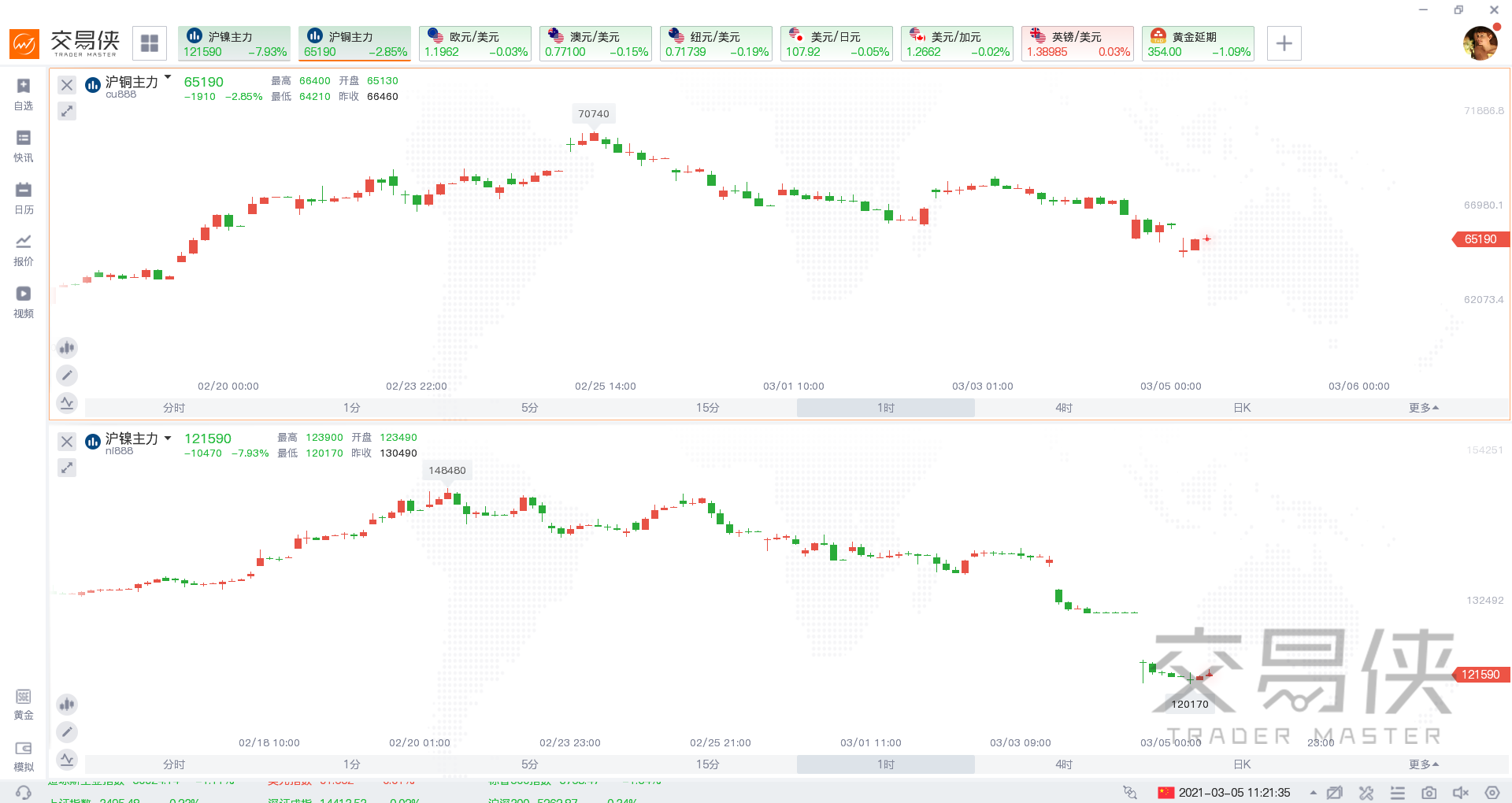Switch nickel chart to 4时 timeframe
The width and height of the screenshot is (1512, 803).
1064,764
